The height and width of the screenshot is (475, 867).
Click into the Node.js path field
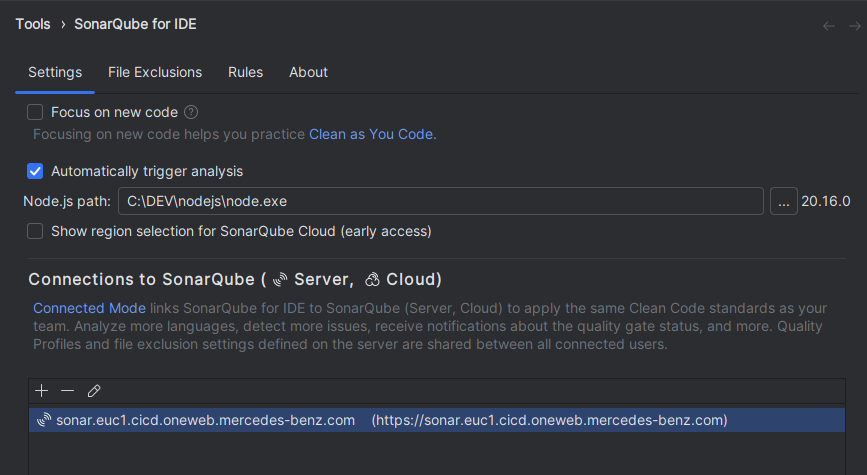pos(440,201)
